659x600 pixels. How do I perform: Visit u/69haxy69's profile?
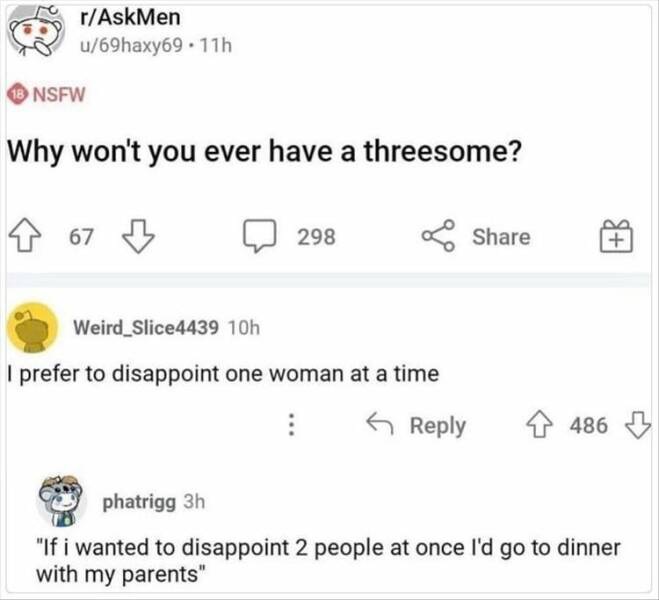132,45
